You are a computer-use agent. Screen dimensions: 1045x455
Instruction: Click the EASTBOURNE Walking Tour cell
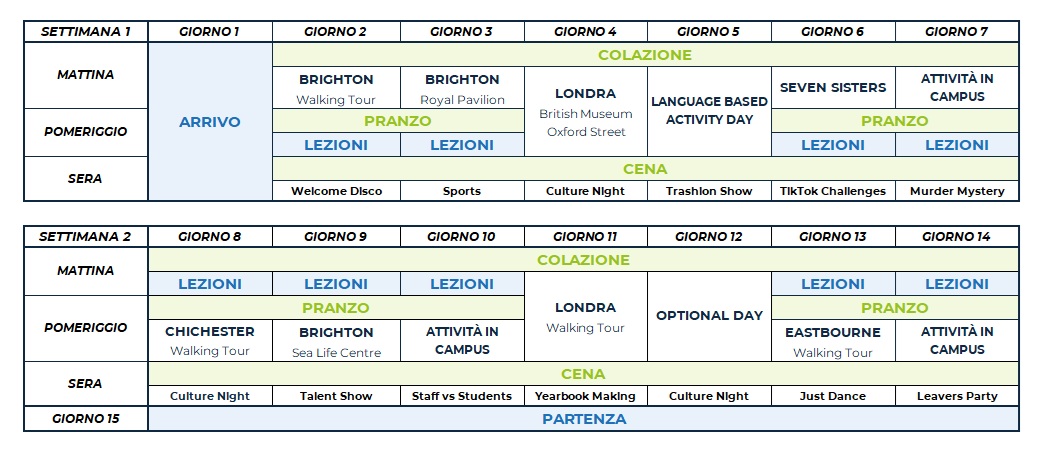click(x=833, y=341)
